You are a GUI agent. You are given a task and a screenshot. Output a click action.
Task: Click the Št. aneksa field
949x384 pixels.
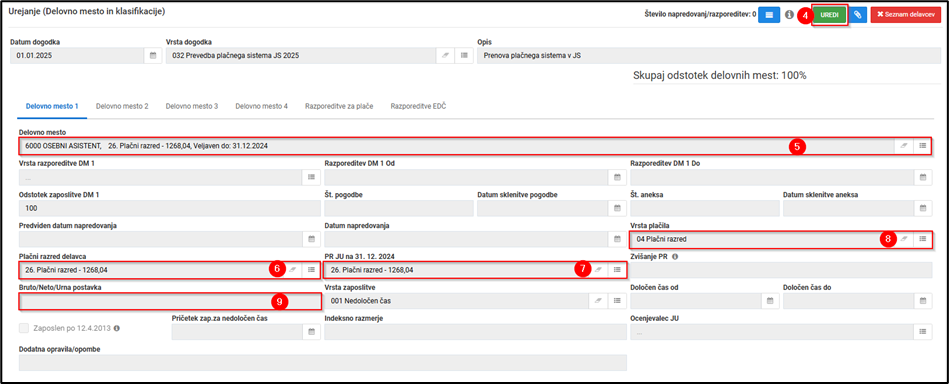click(704, 208)
